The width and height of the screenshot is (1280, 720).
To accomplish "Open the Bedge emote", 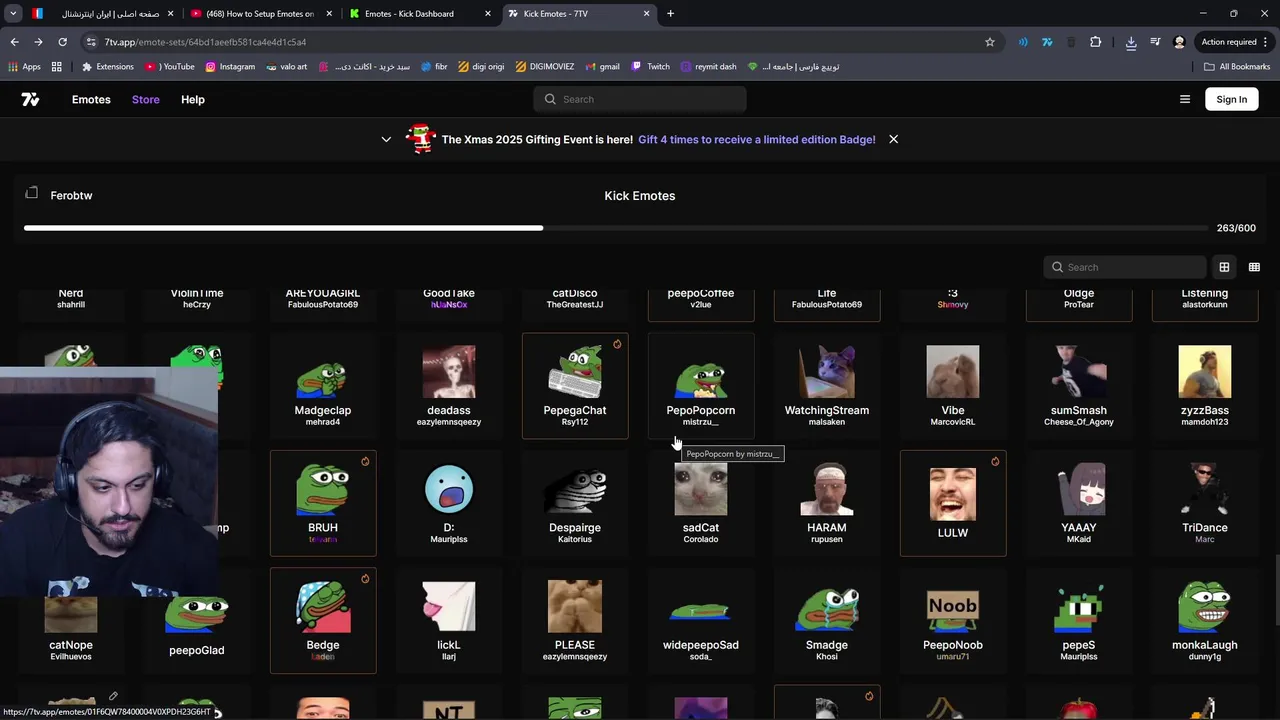I will (323, 620).
